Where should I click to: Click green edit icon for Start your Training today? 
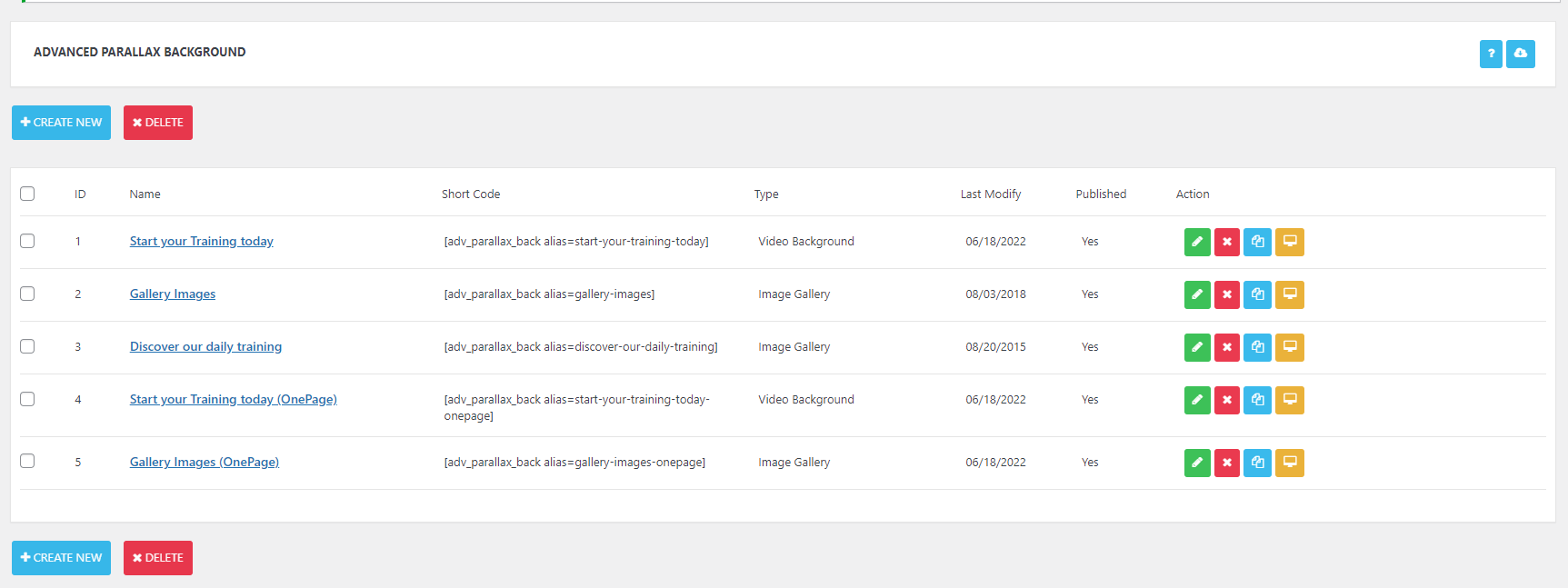tap(1197, 242)
